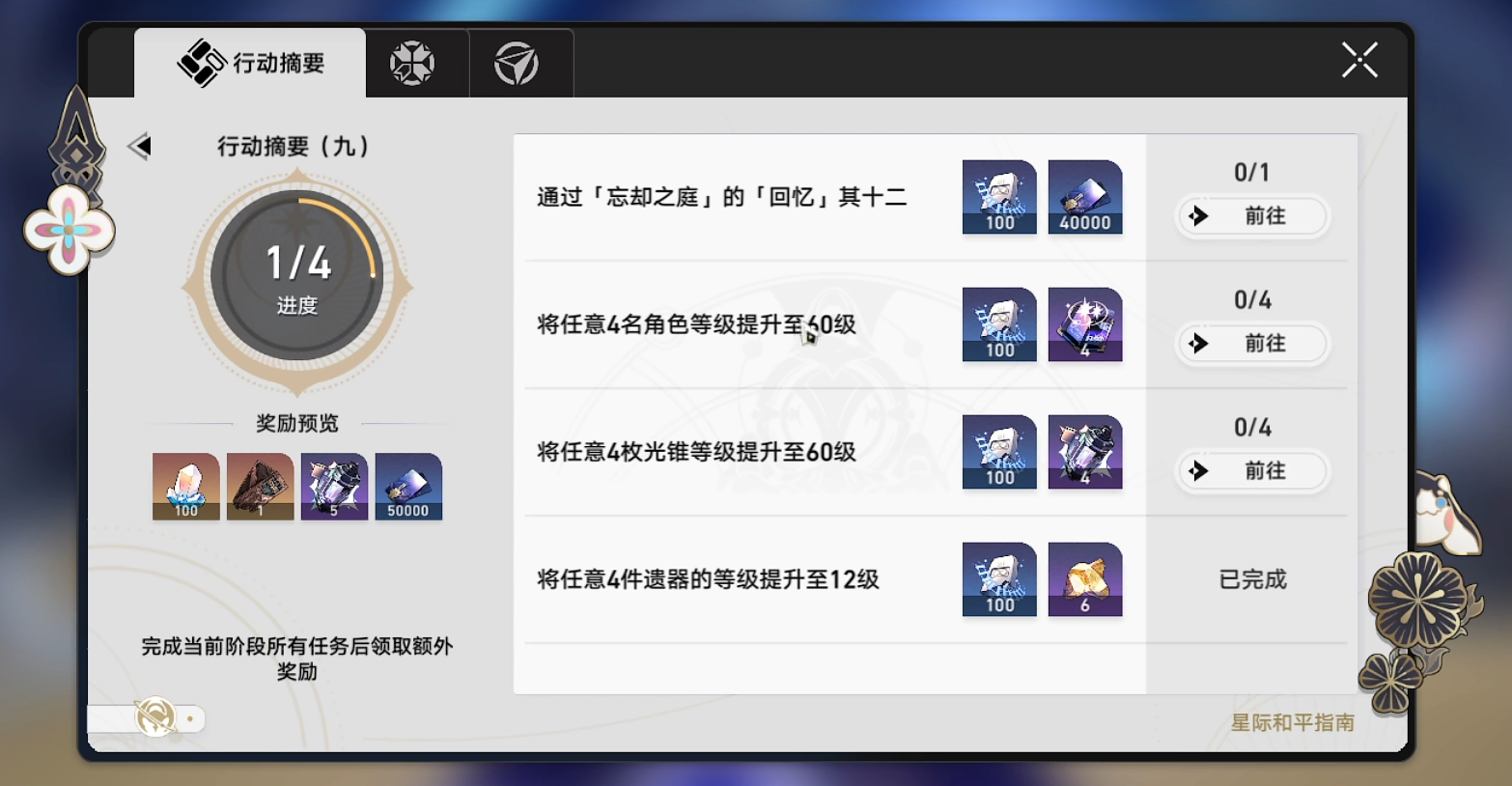Tap the character EXP book reward icon showing 4
Image resolution: width=1512 pixels, height=786 pixels.
[1085, 324]
